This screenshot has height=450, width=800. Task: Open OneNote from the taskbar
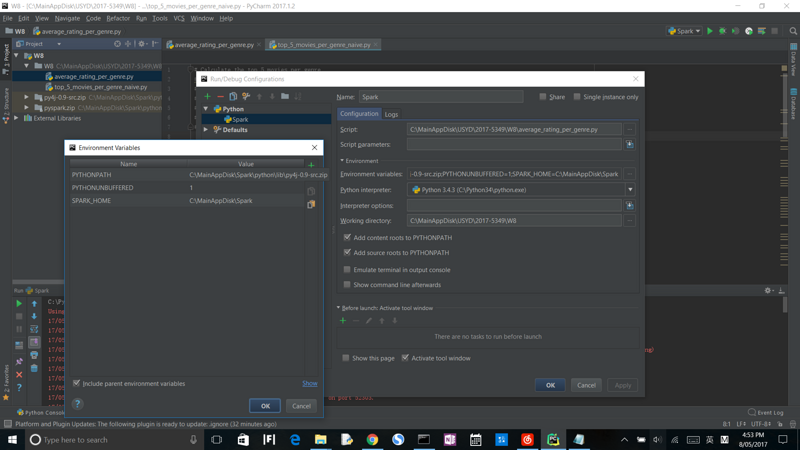[450, 439]
